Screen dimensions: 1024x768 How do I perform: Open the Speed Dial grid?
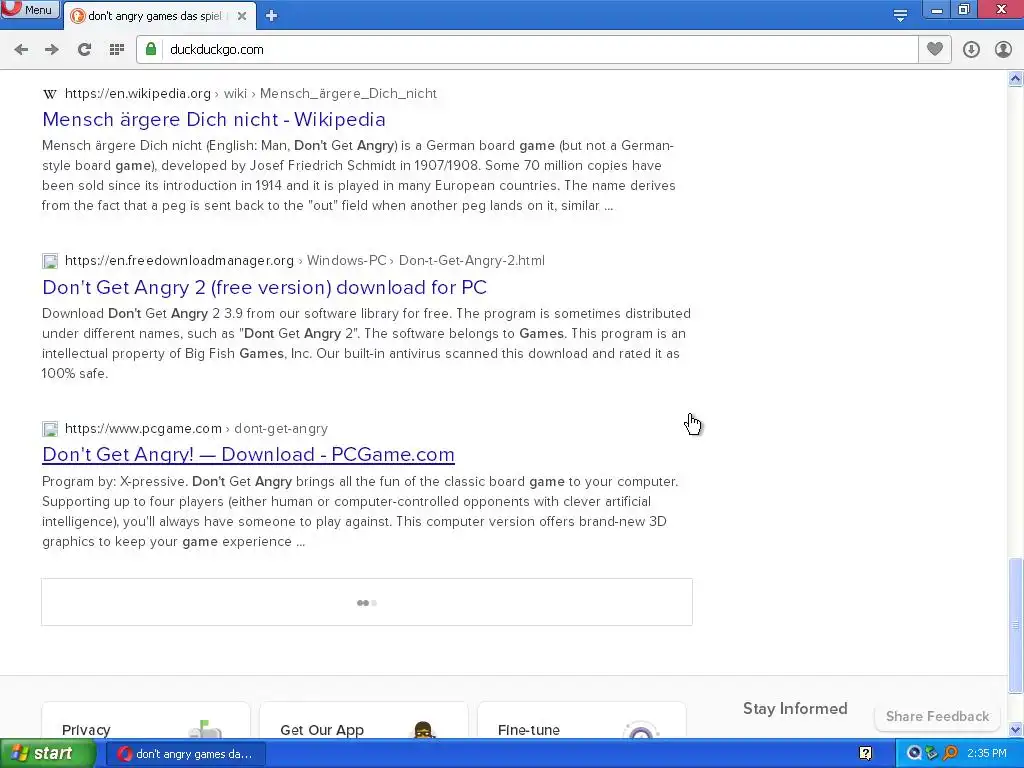(x=117, y=50)
